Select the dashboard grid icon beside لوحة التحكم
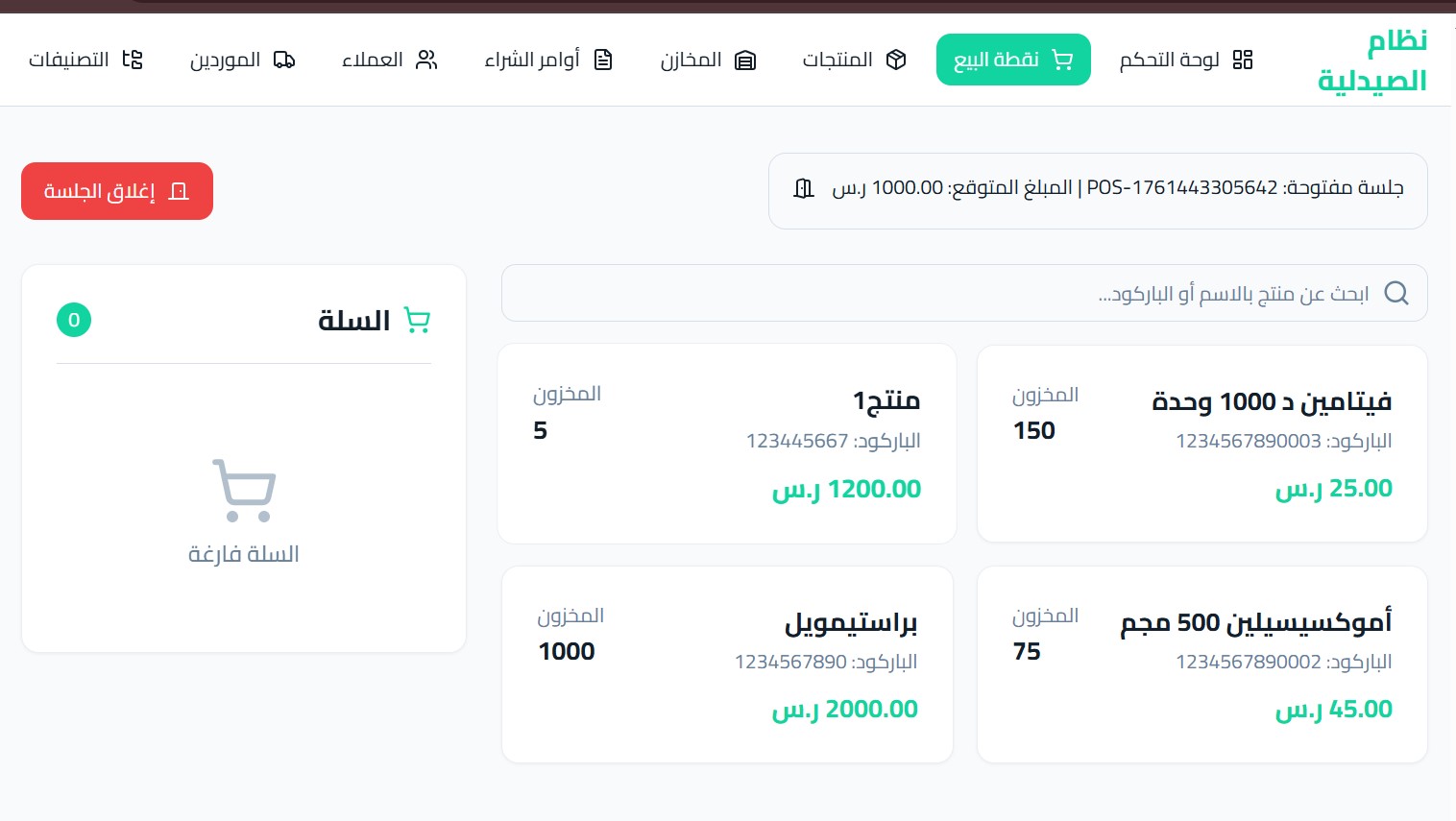 (1242, 60)
